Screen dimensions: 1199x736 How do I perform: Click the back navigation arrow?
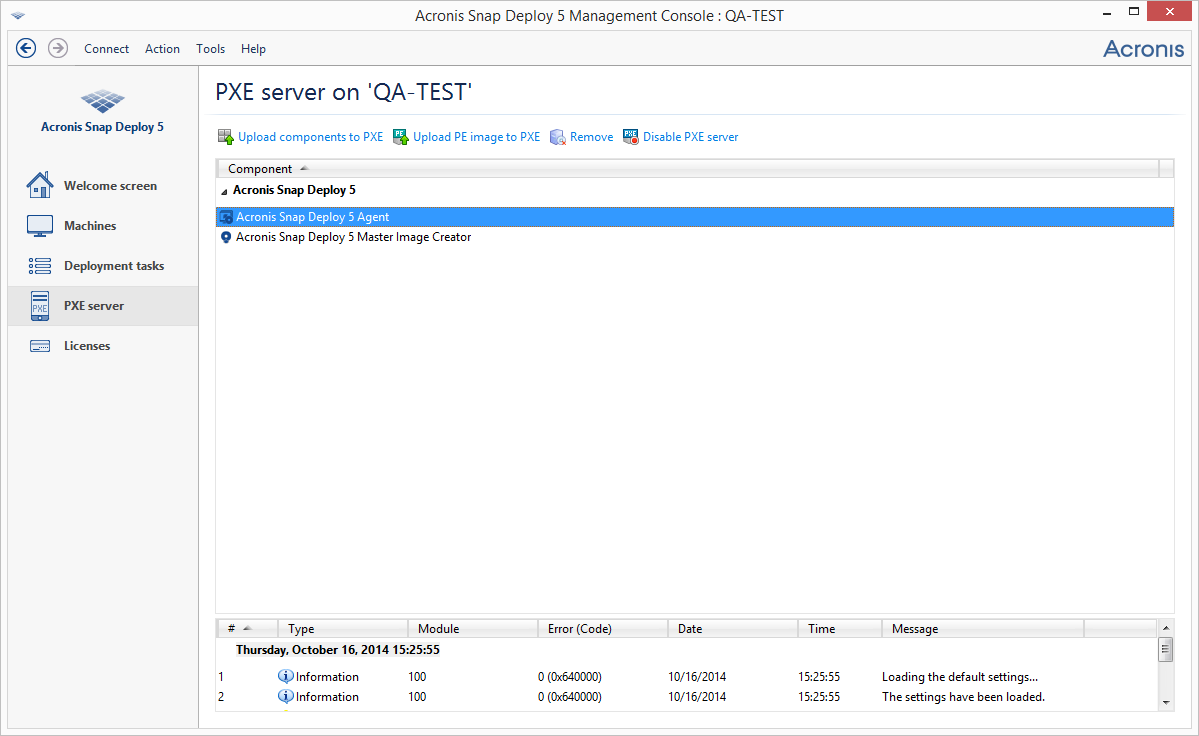[26, 47]
